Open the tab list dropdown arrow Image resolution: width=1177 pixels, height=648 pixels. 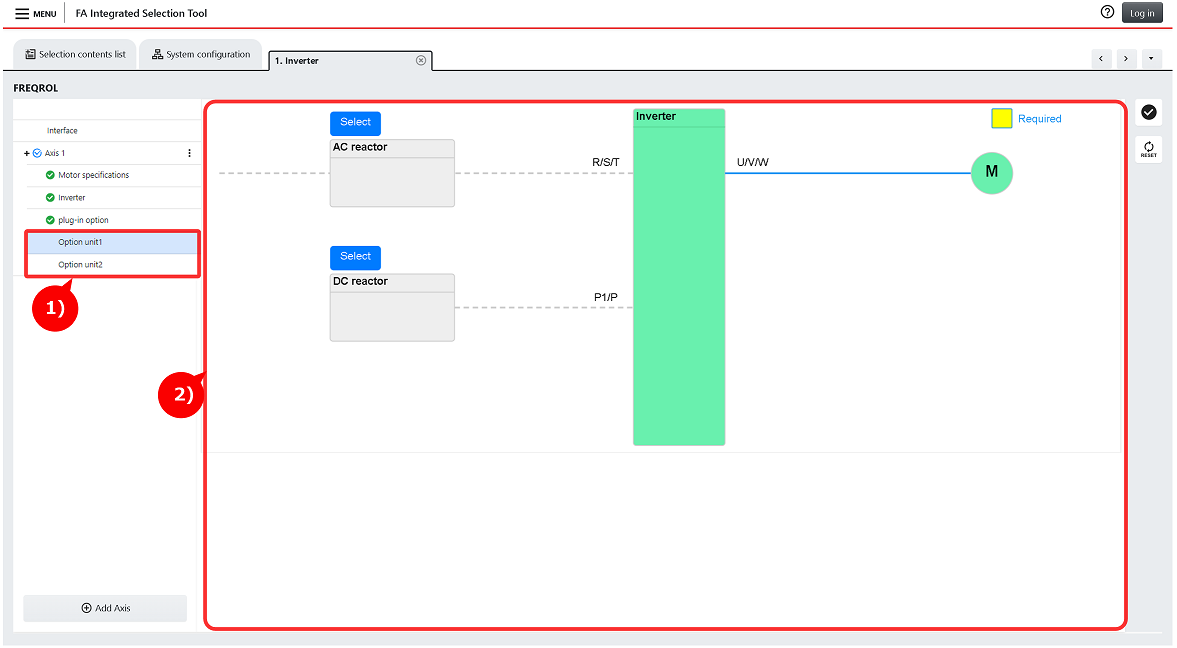tap(1151, 59)
